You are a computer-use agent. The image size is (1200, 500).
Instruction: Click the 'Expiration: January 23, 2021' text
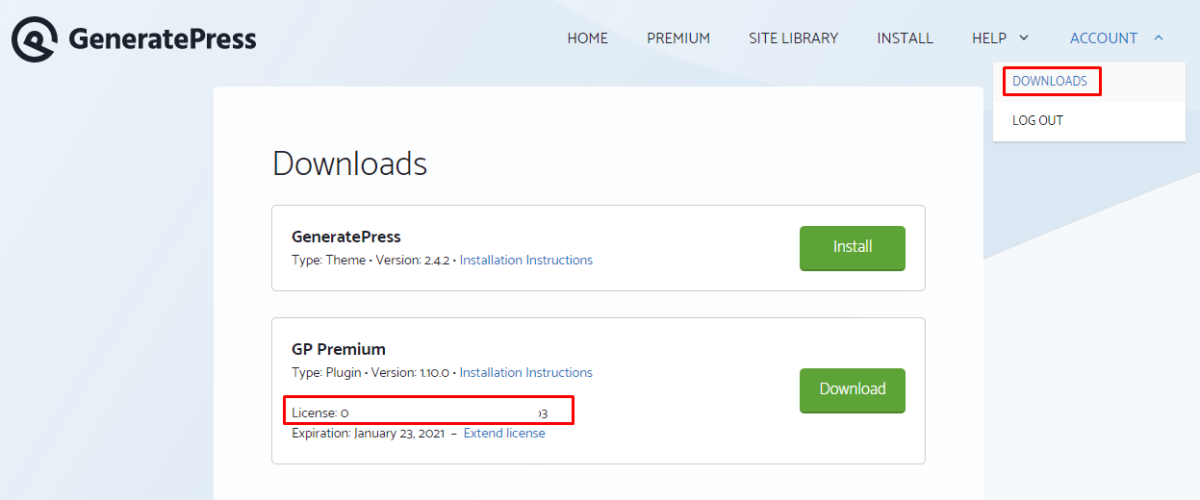click(369, 433)
